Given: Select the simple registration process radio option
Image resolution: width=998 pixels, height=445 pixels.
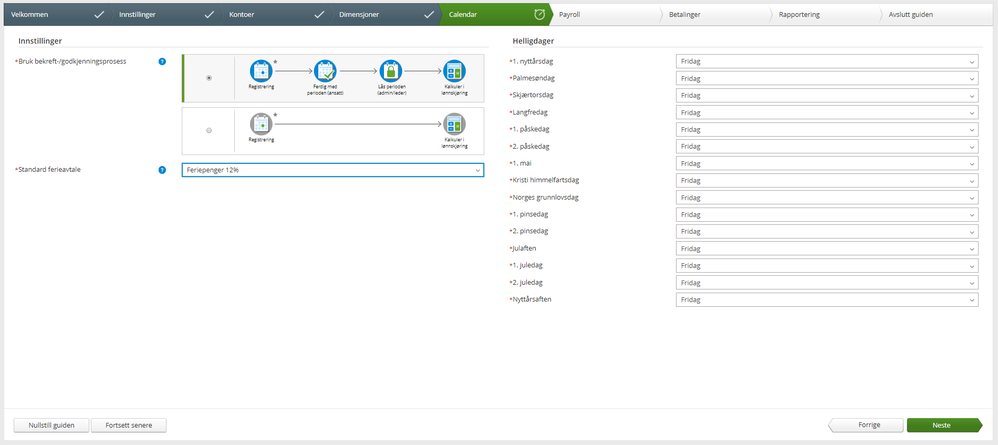Looking at the screenshot, I should pos(209,131).
